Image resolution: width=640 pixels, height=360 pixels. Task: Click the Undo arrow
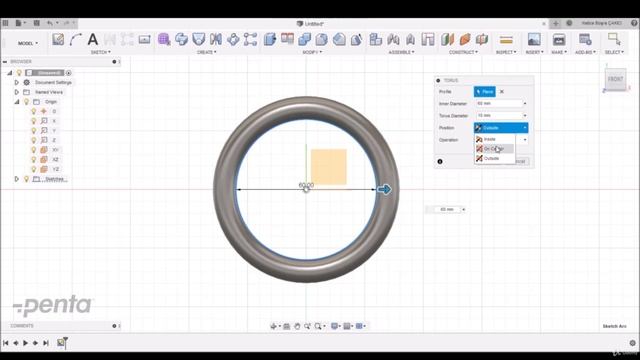pos(49,23)
